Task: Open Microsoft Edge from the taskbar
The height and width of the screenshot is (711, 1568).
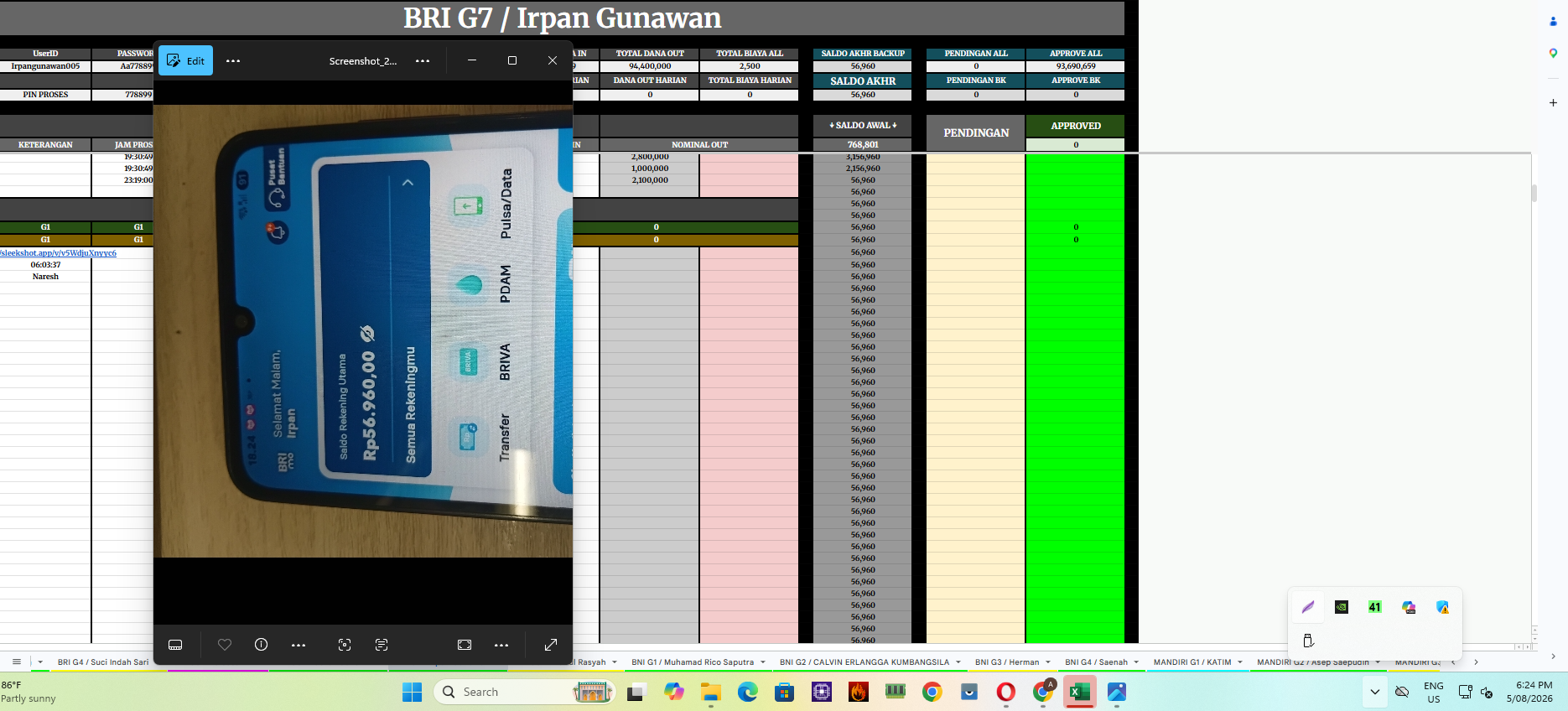Action: click(747, 692)
